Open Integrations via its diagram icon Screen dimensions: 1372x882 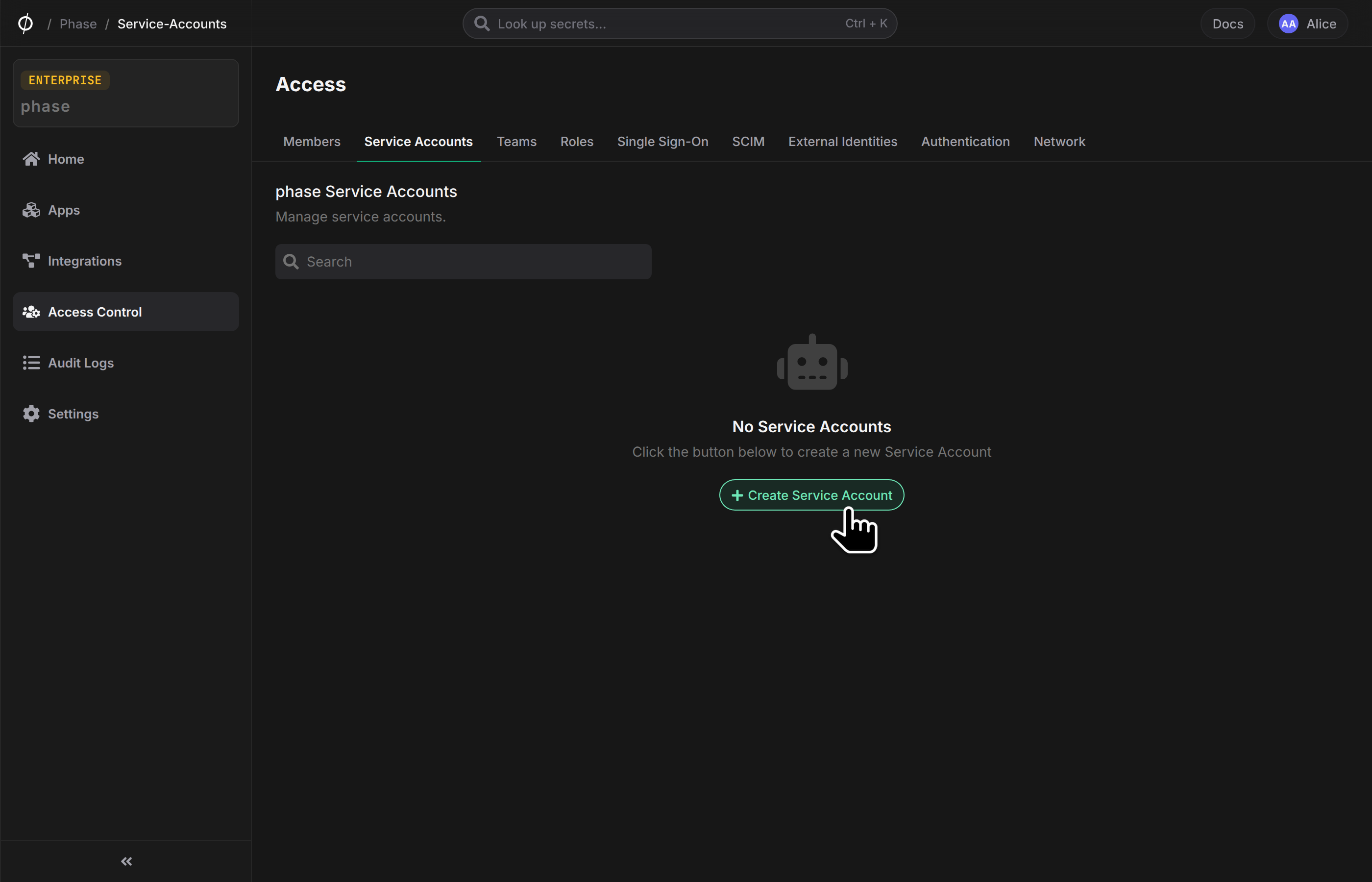click(x=31, y=261)
